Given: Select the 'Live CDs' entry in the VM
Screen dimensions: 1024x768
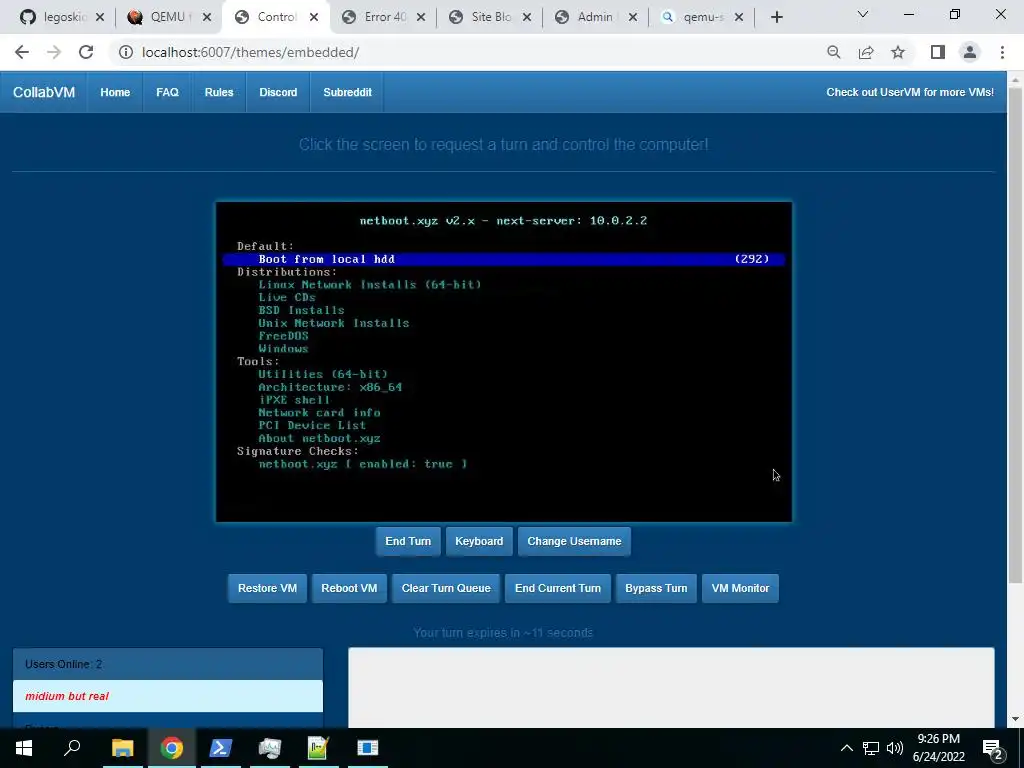Looking at the screenshot, I should point(287,297).
